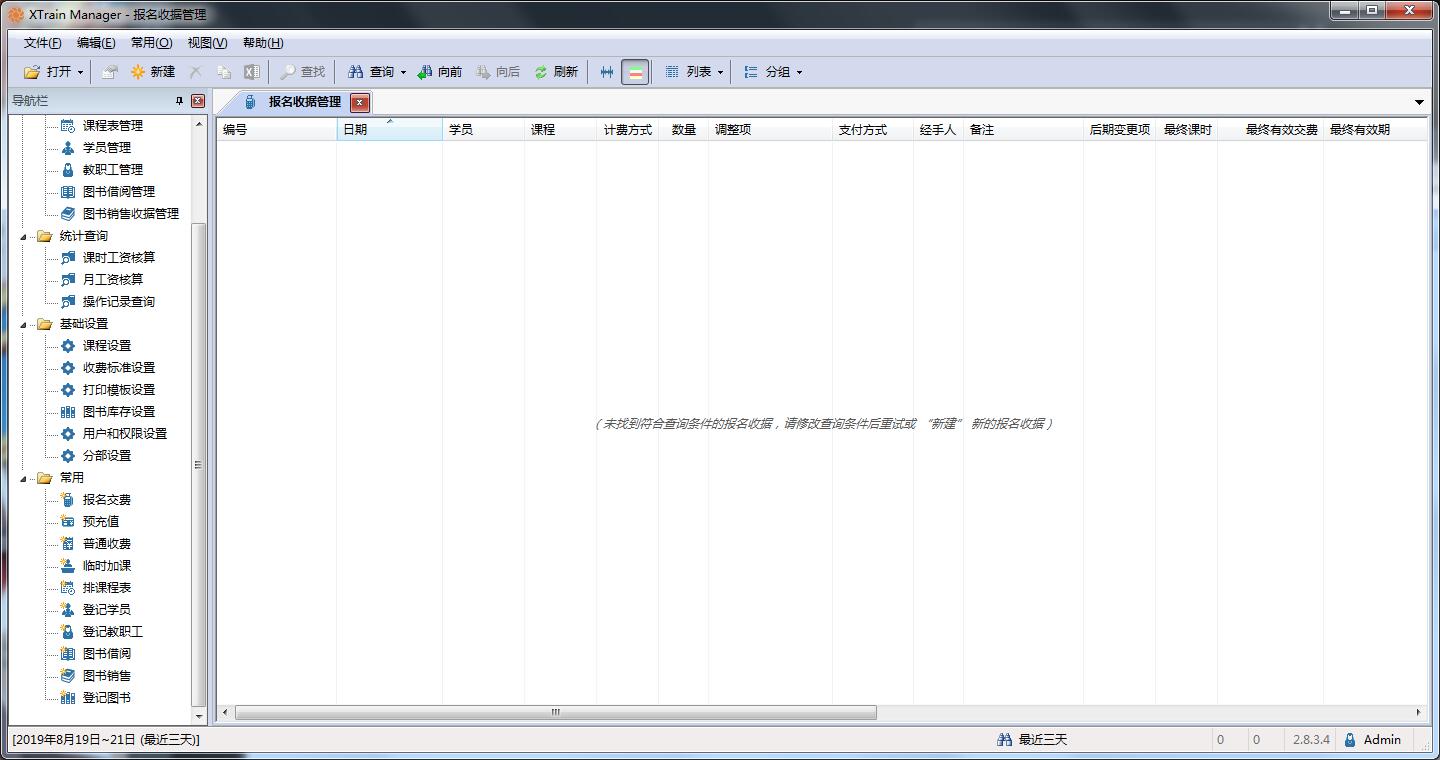The height and width of the screenshot is (760, 1440).
Task: Open 收费标准设置 in the tree
Action: click(x=118, y=368)
